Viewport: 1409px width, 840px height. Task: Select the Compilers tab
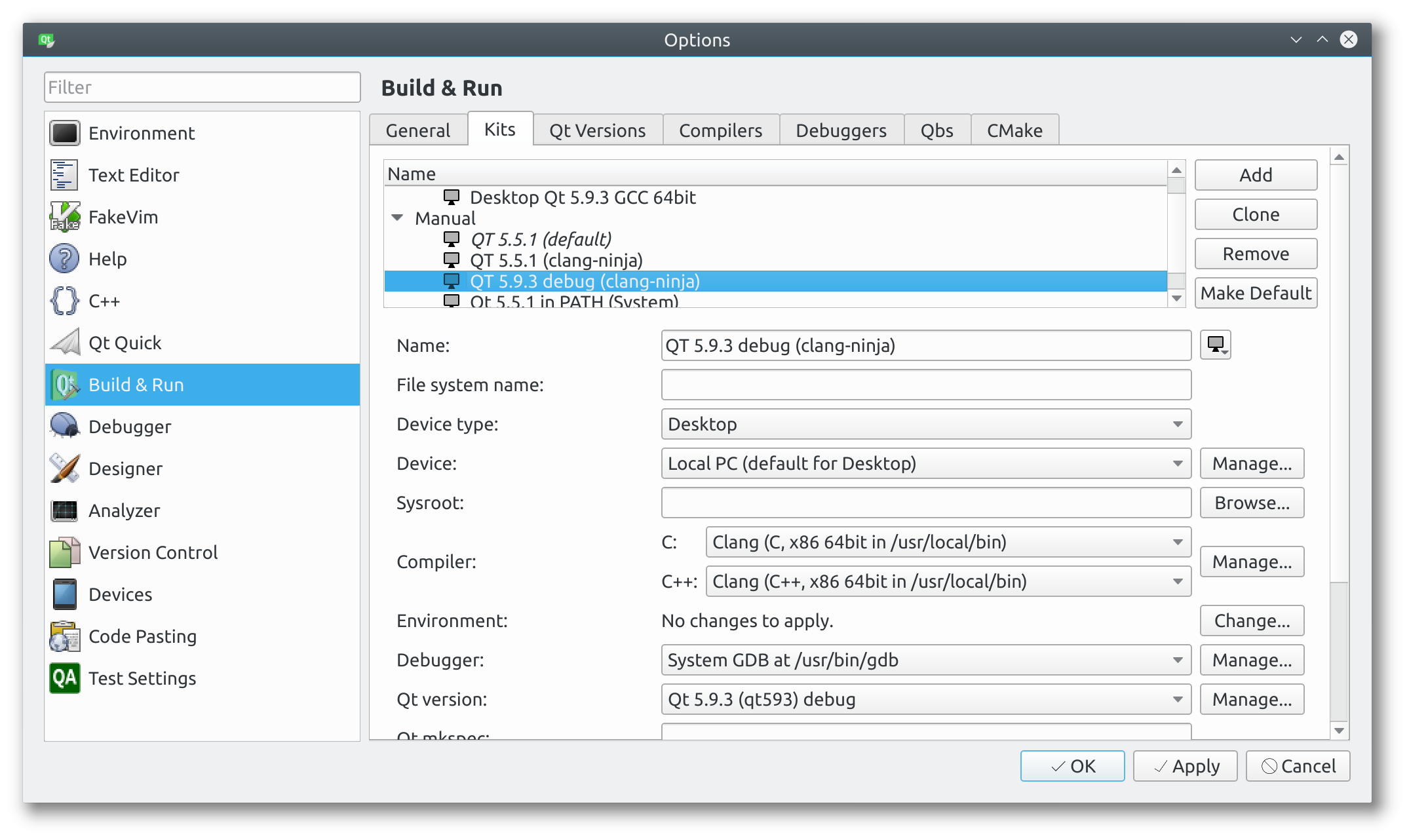721,130
